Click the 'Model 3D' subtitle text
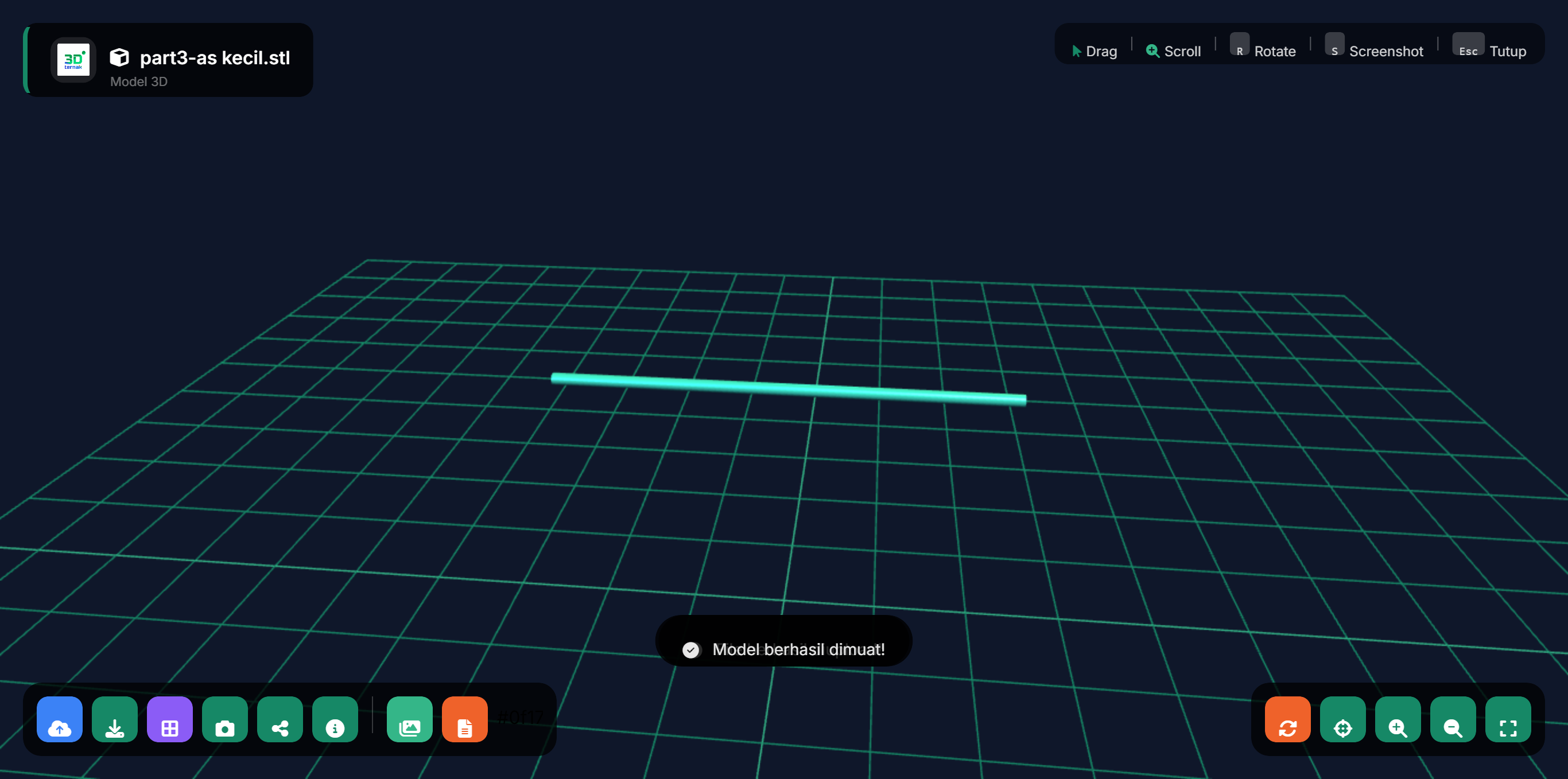This screenshot has width=1568, height=779. pos(139,81)
